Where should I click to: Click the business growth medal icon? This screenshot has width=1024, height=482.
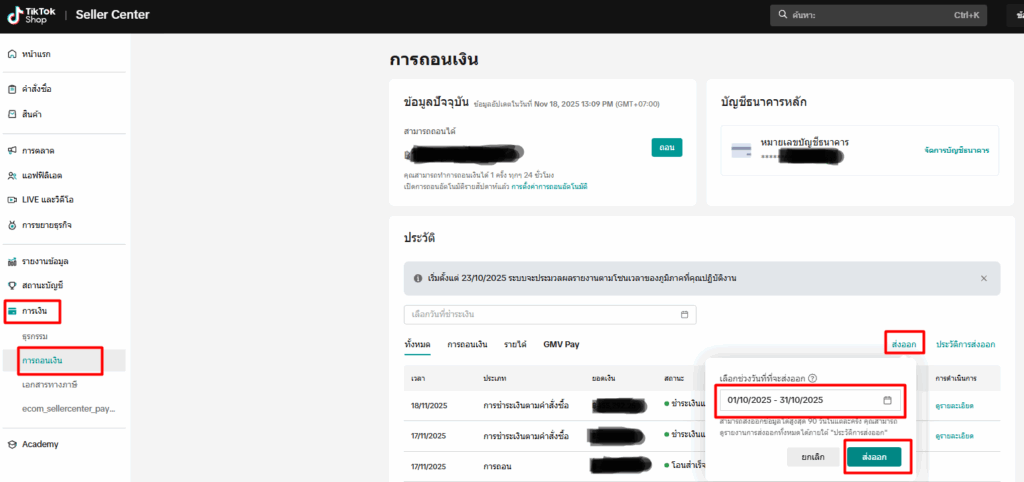tap(12, 225)
